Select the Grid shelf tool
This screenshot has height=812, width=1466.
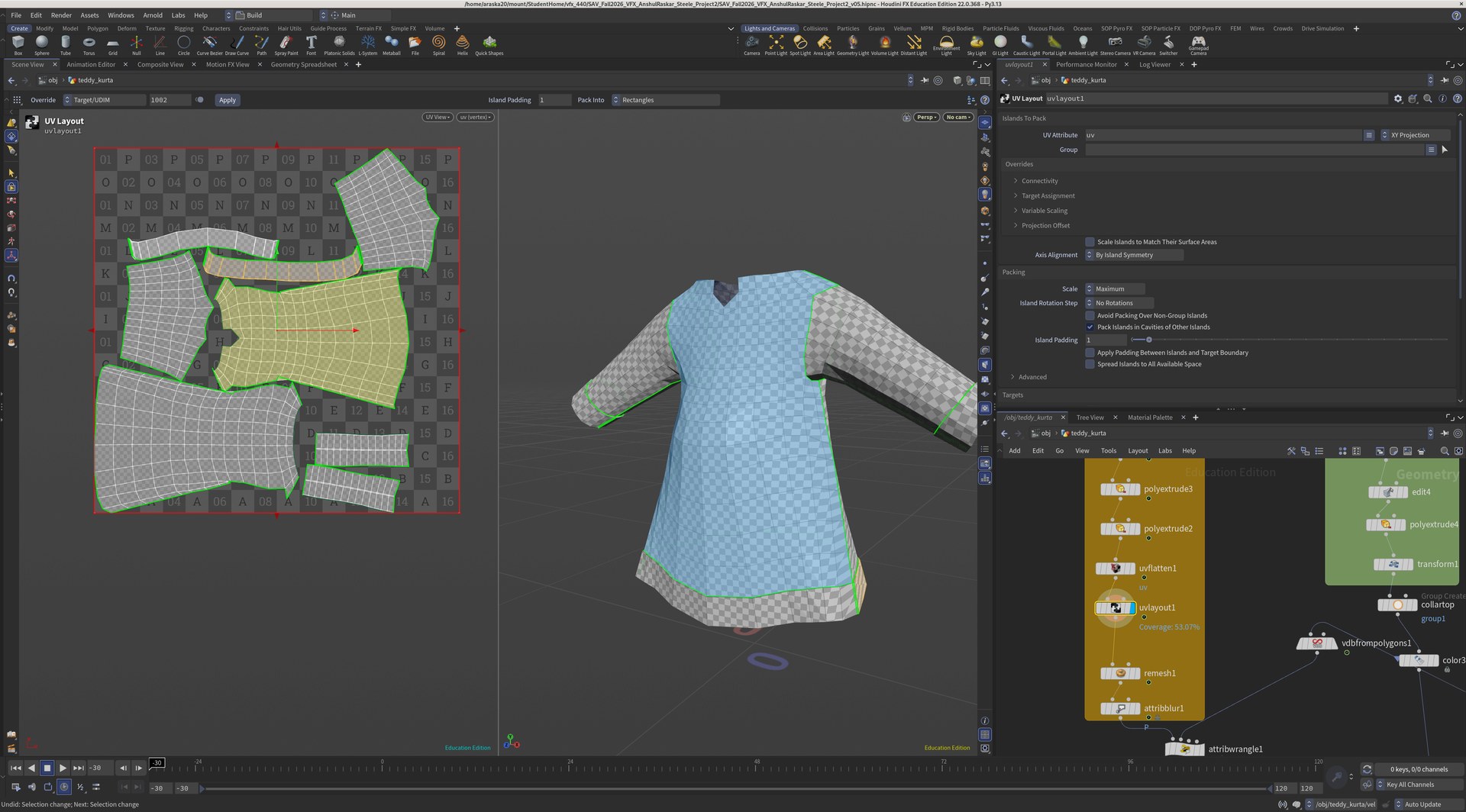tap(113, 45)
